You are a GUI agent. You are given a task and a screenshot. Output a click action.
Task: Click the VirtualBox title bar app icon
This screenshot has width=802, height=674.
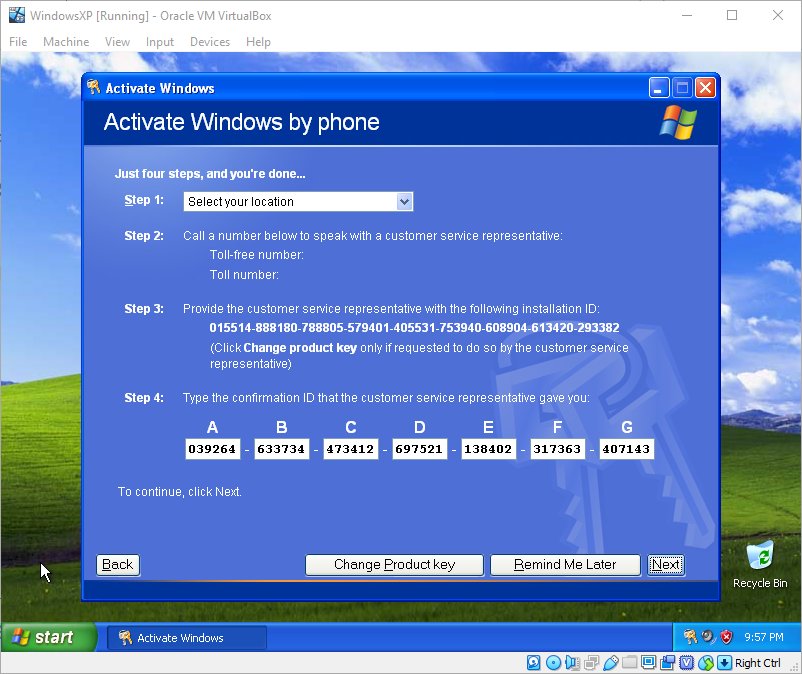point(17,15)
